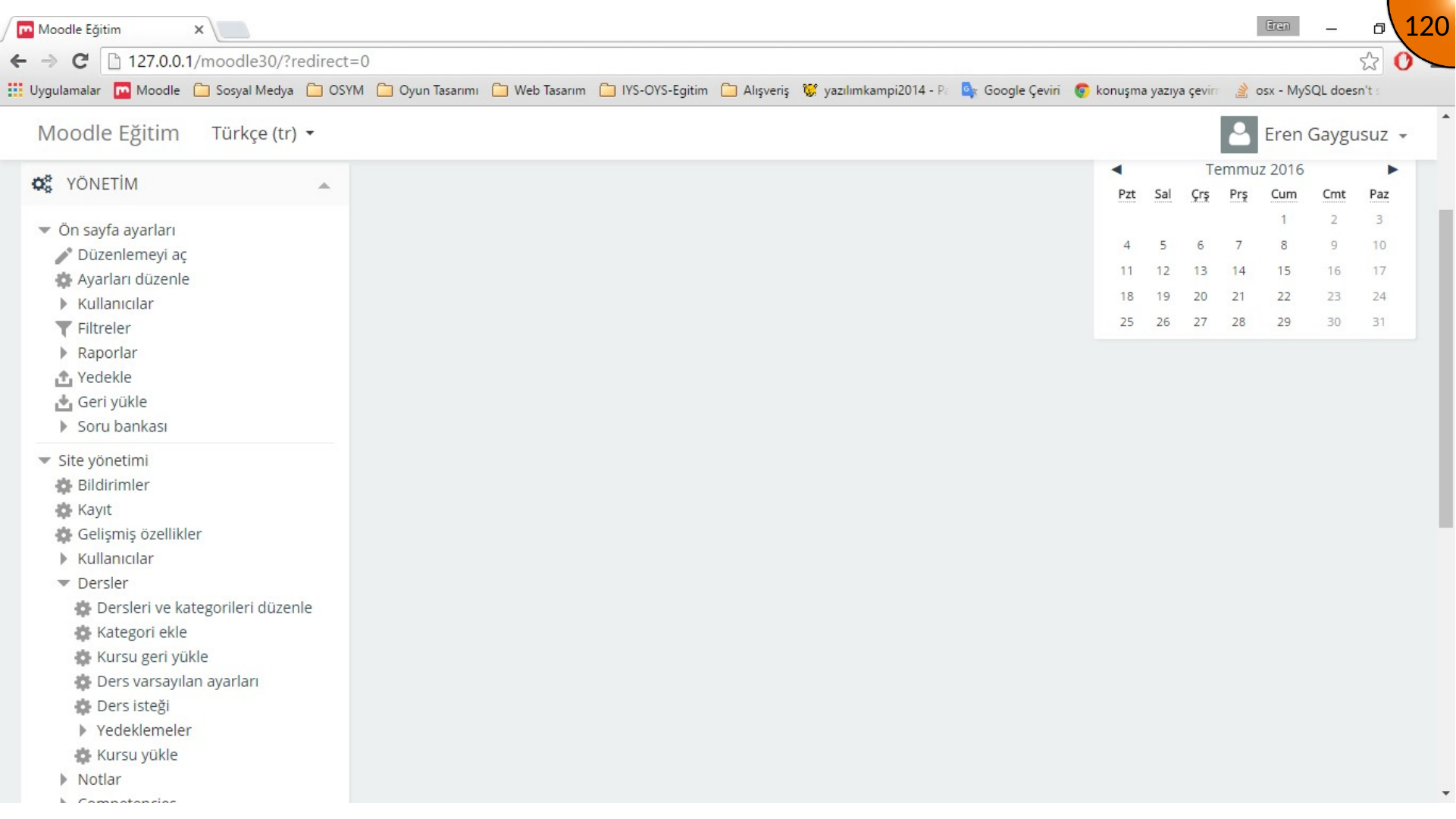Click the gear icon beside Kursu geri yükle
This screenshot has width=1456, height=819.
click(83, 657)
